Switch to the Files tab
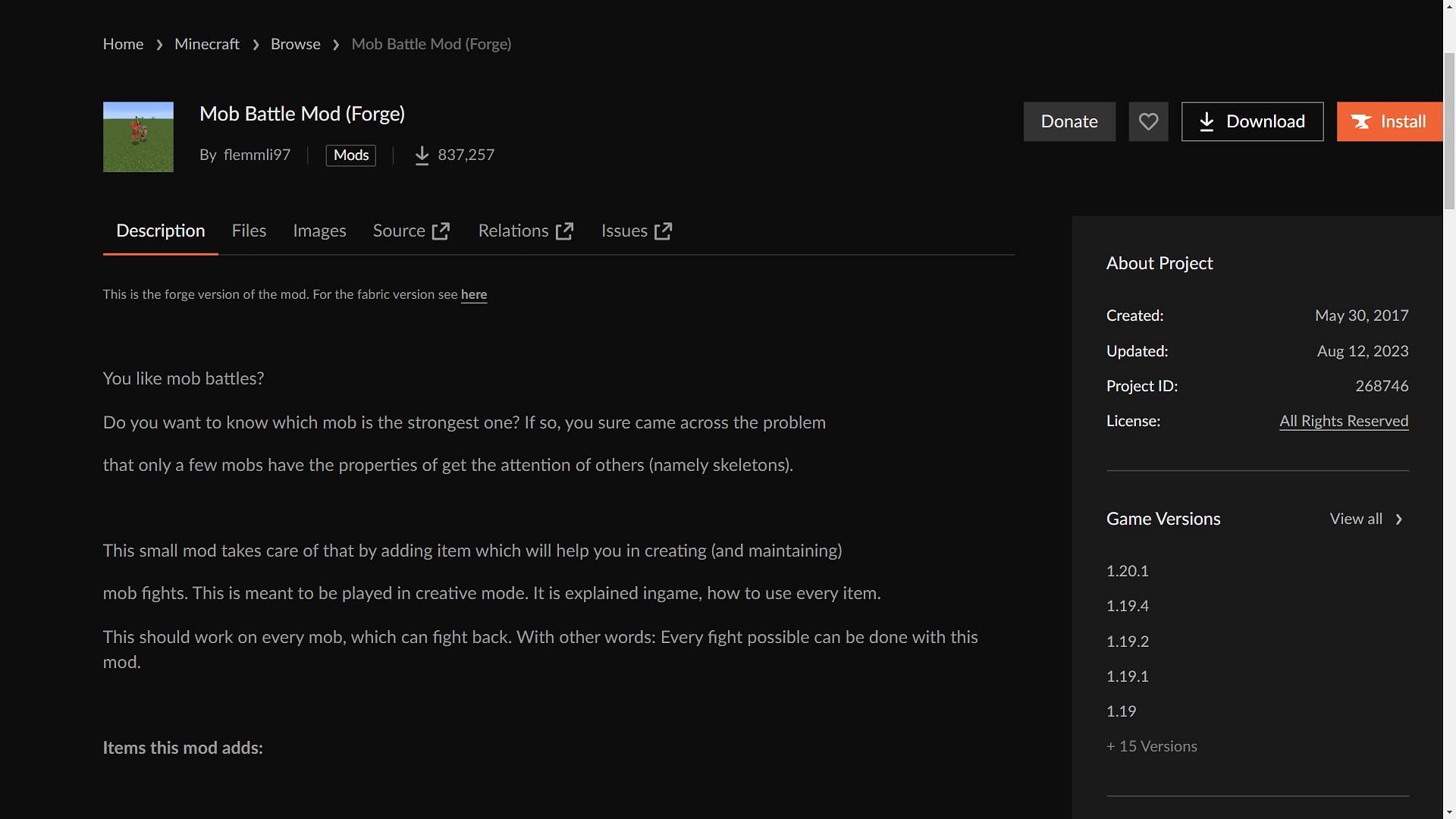This screenshot has width=1456, height=819. 249,231
